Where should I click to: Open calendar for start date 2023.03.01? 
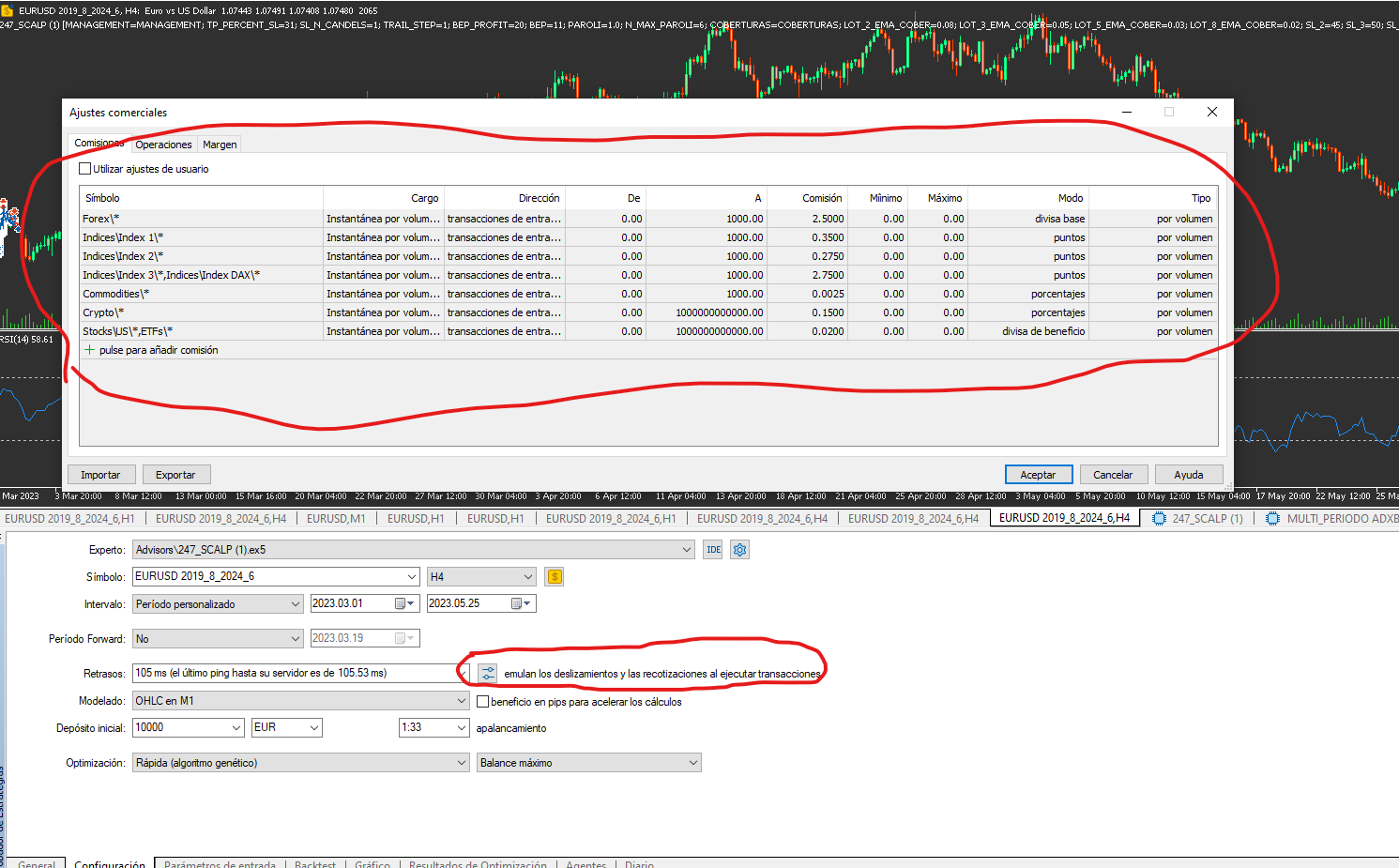[x=404, y=603]
